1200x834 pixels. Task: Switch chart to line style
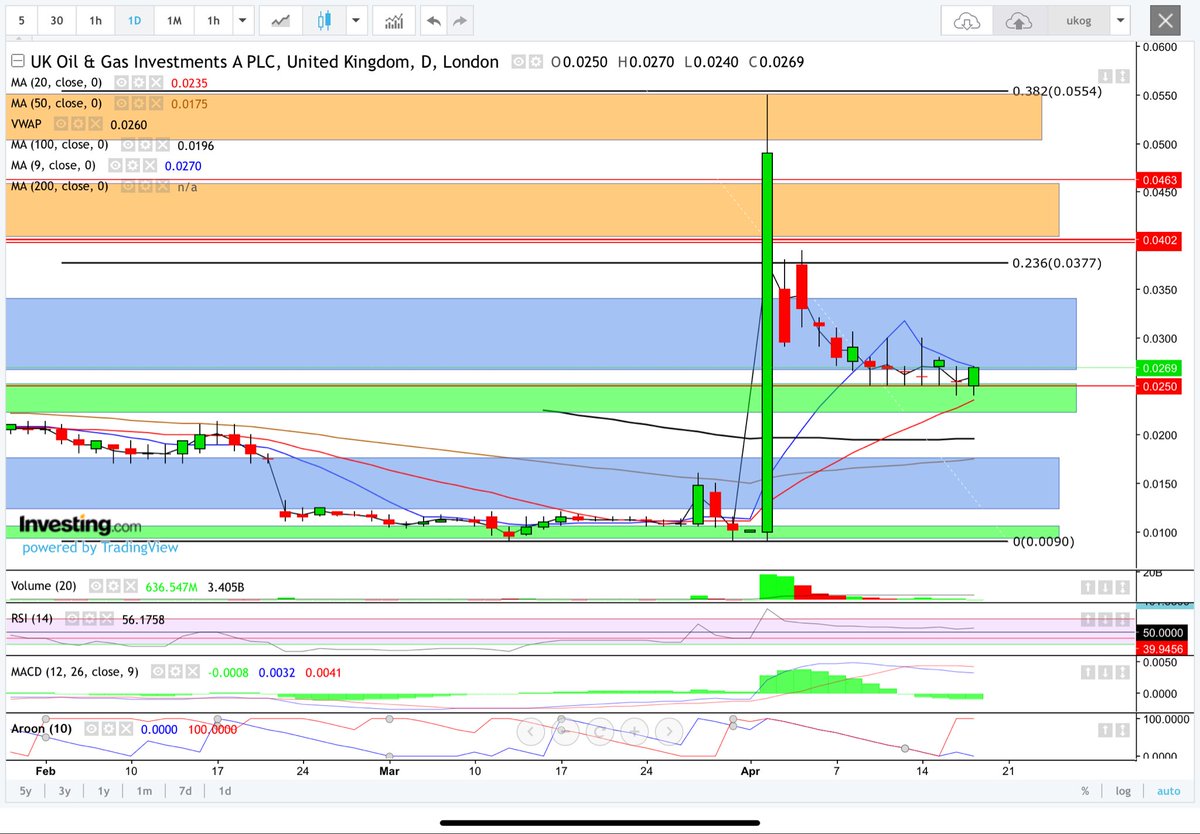coord(279,20)
